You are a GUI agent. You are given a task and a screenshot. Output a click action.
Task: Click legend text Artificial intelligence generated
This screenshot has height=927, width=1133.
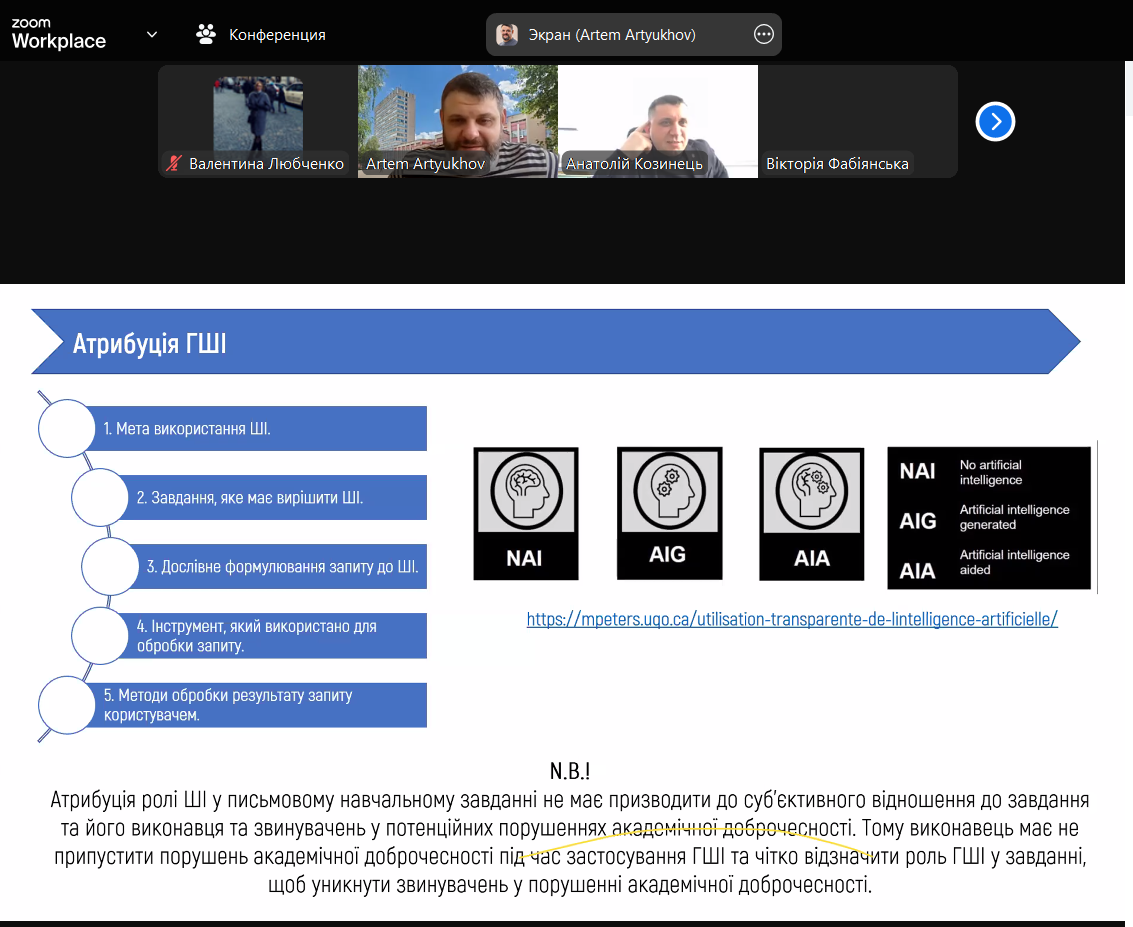(x=1014, y=517)
